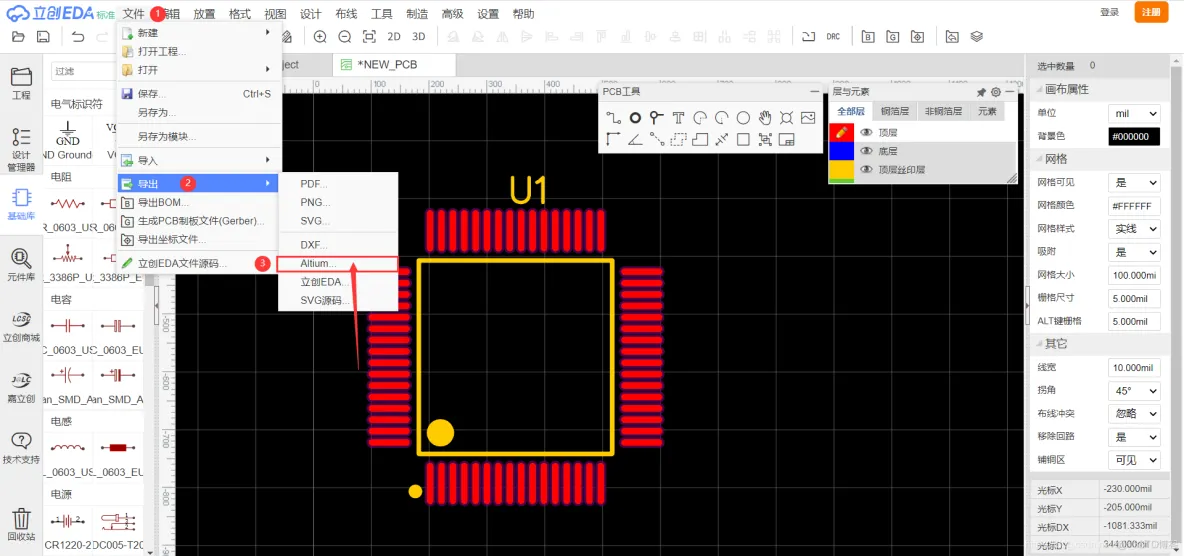Open the 设置 menu in menu bar

tap(488, 14)
